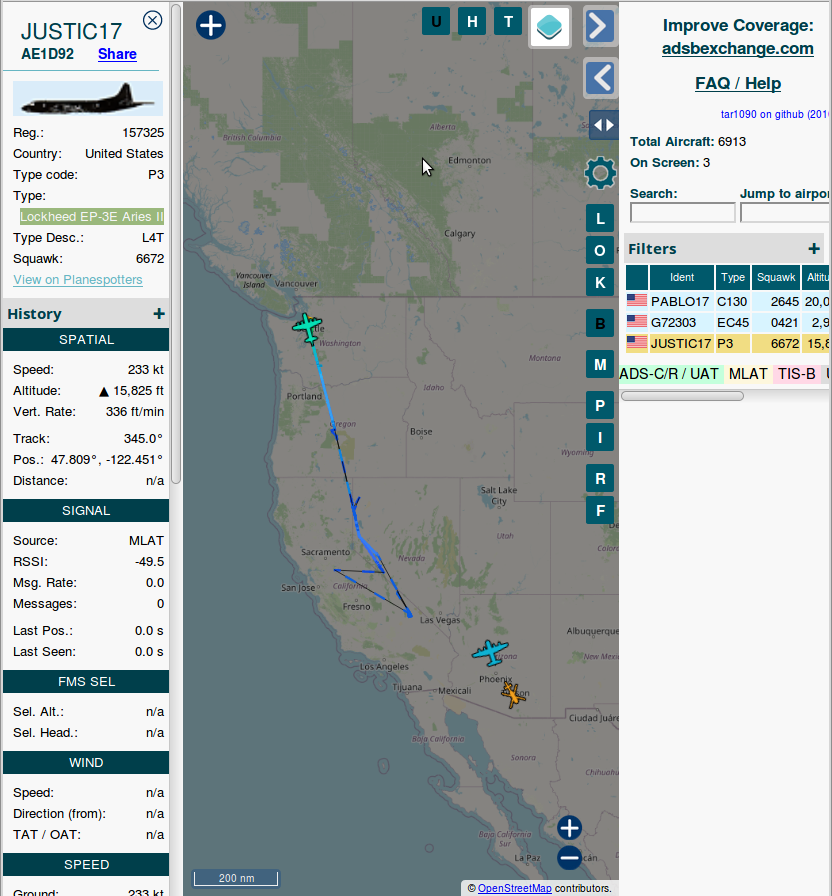The width and height of the screenshot is (832, 896).
Task: Click the SIGNAL section header
Action: click(86, 510)
